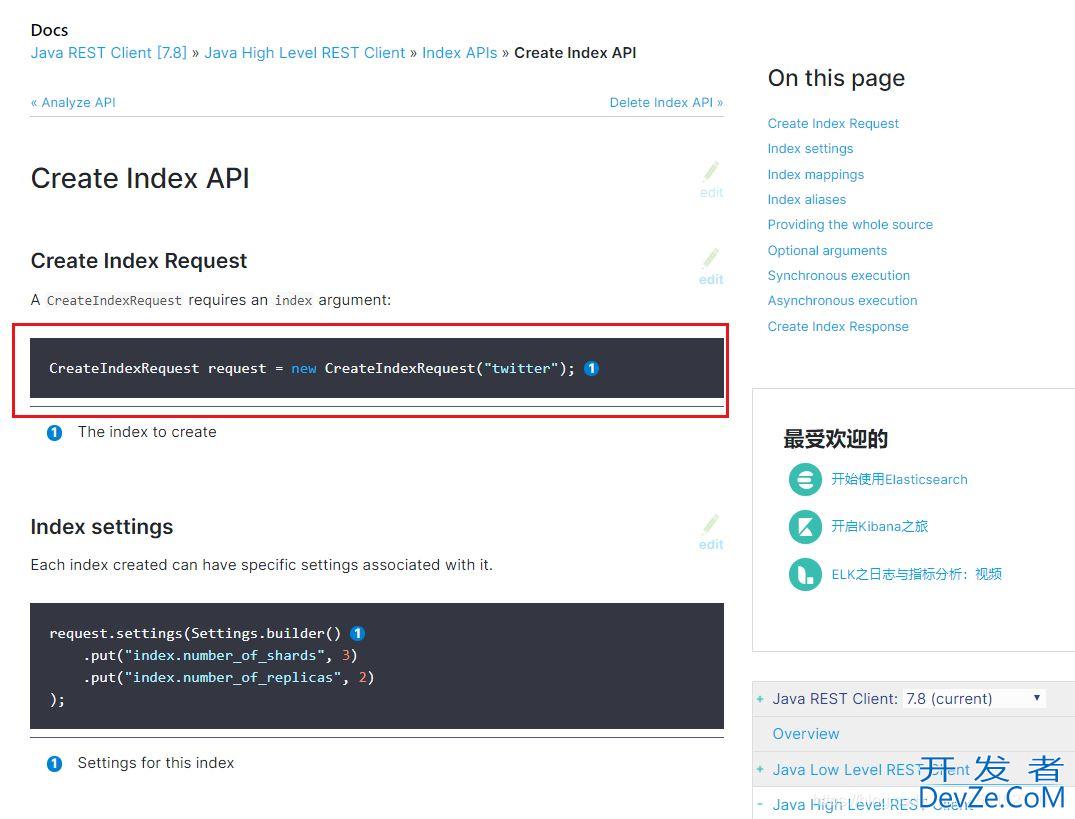The height and width of the screenshot is (819, 1075).
Task: Click edit pencil beside Create Index API heading
Action: click(x=711, y=180)
